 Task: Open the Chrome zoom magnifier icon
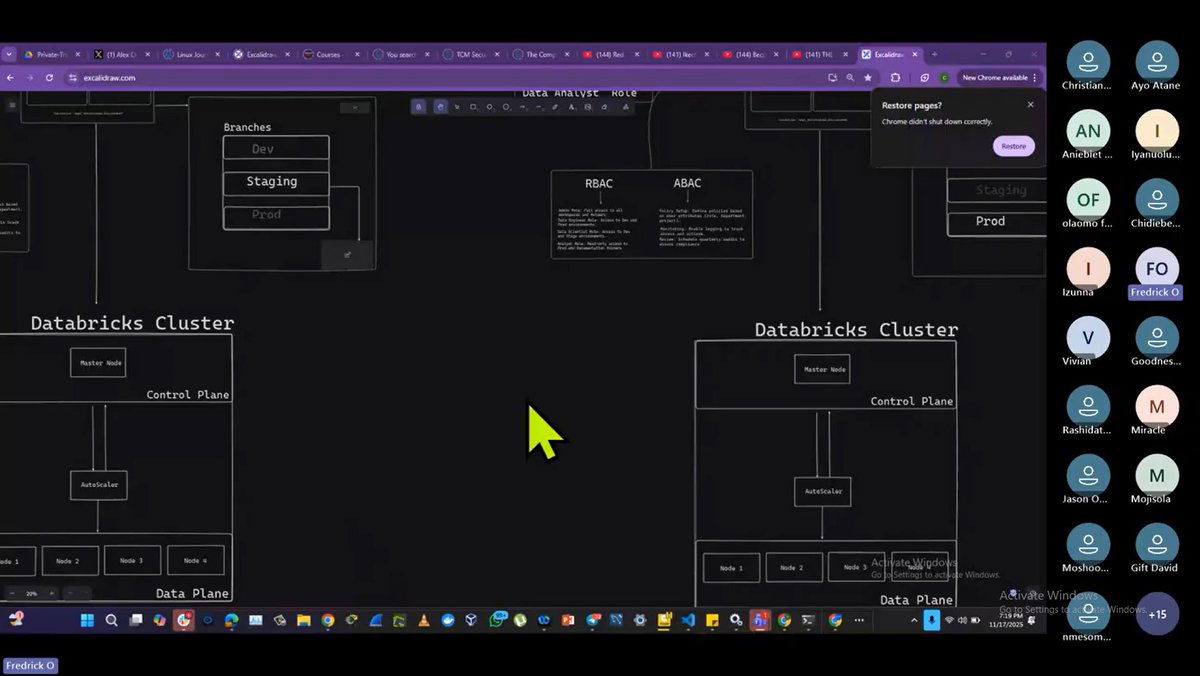pos(850,77)
